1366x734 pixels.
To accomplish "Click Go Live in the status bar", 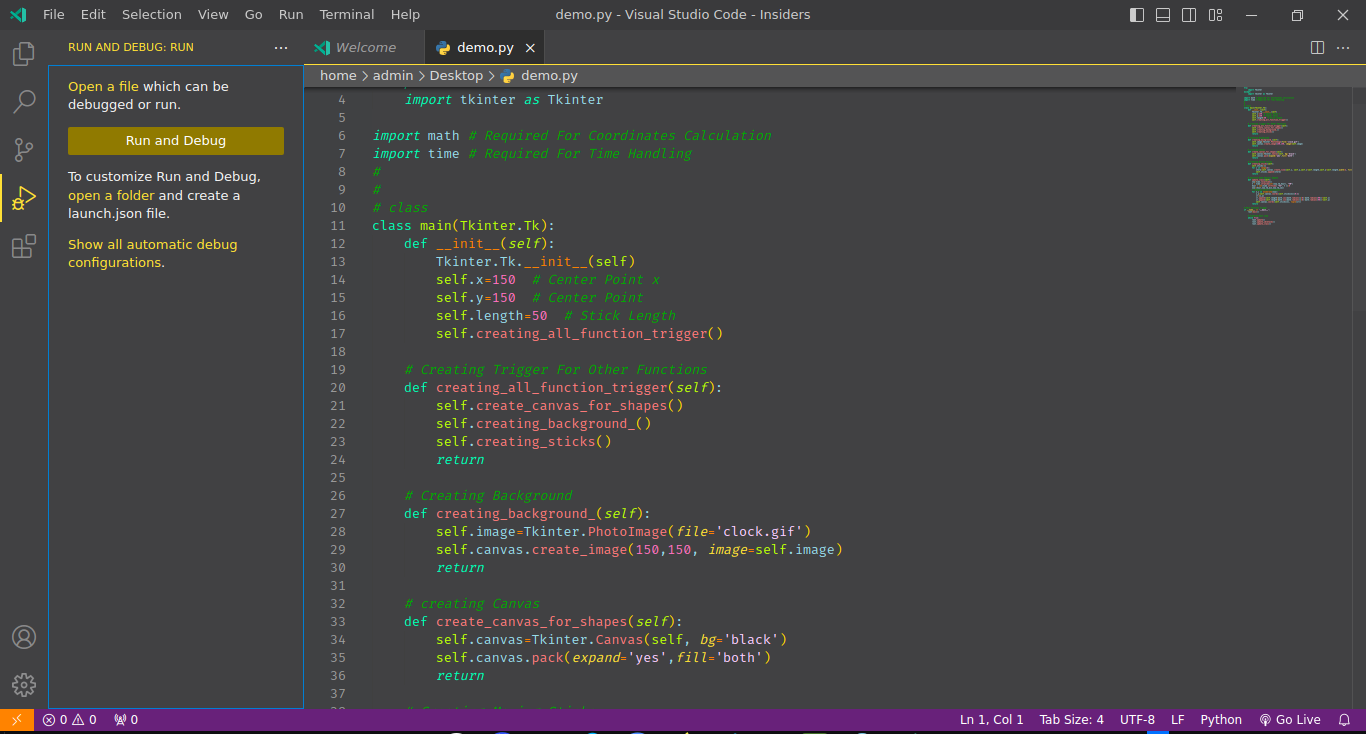I will pos(1290,720).
